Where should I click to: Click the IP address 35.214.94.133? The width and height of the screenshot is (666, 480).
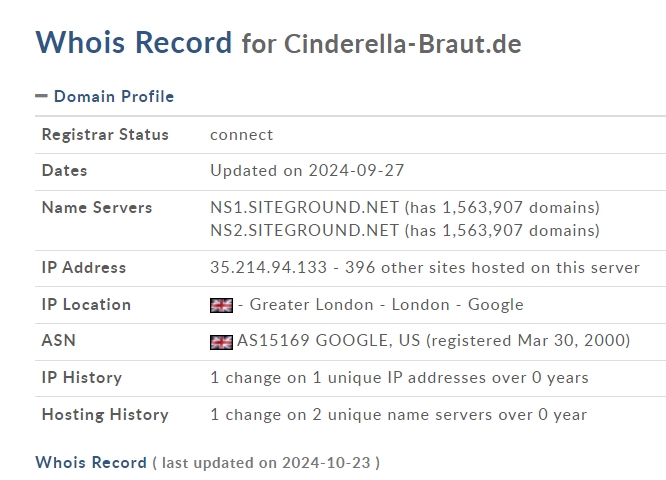click(x=270, y=267)
